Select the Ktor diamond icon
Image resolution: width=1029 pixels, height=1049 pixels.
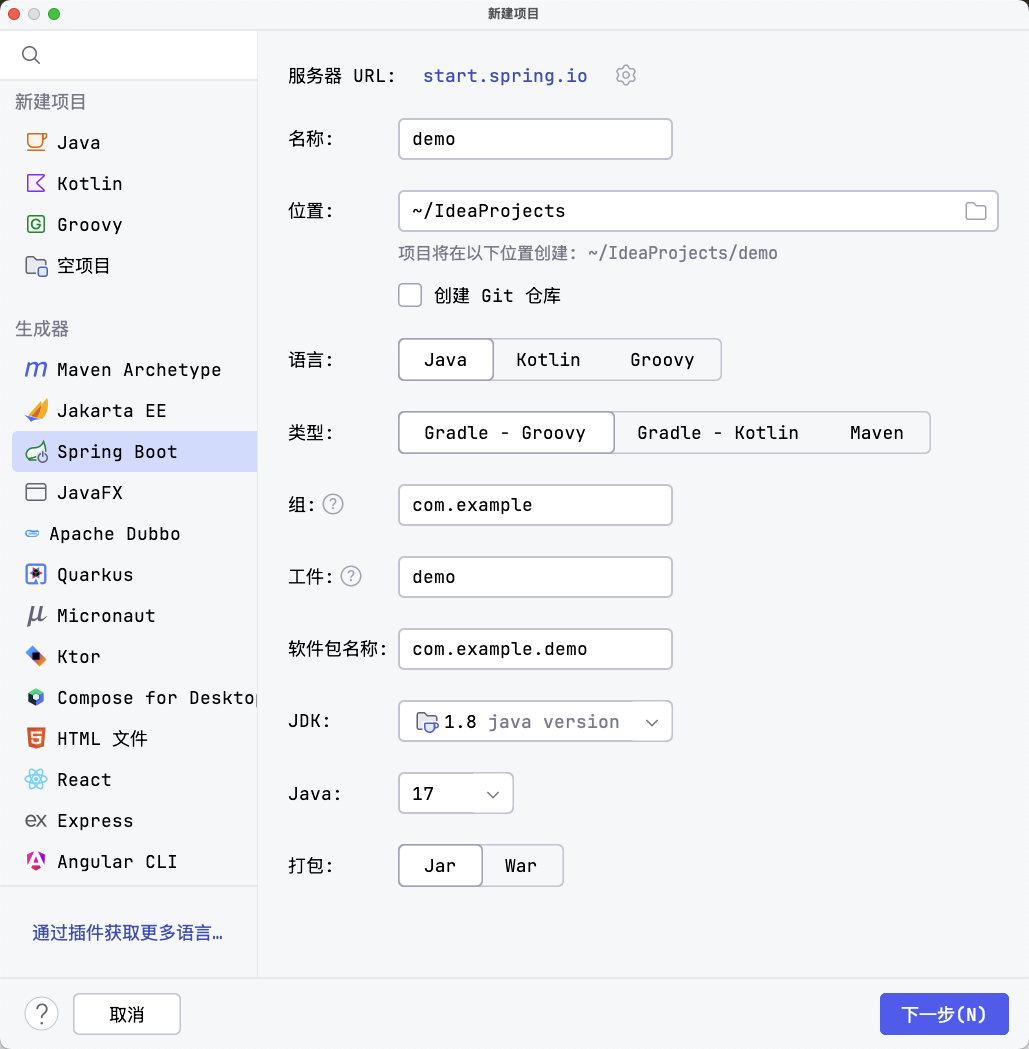[x=36, y=656]
